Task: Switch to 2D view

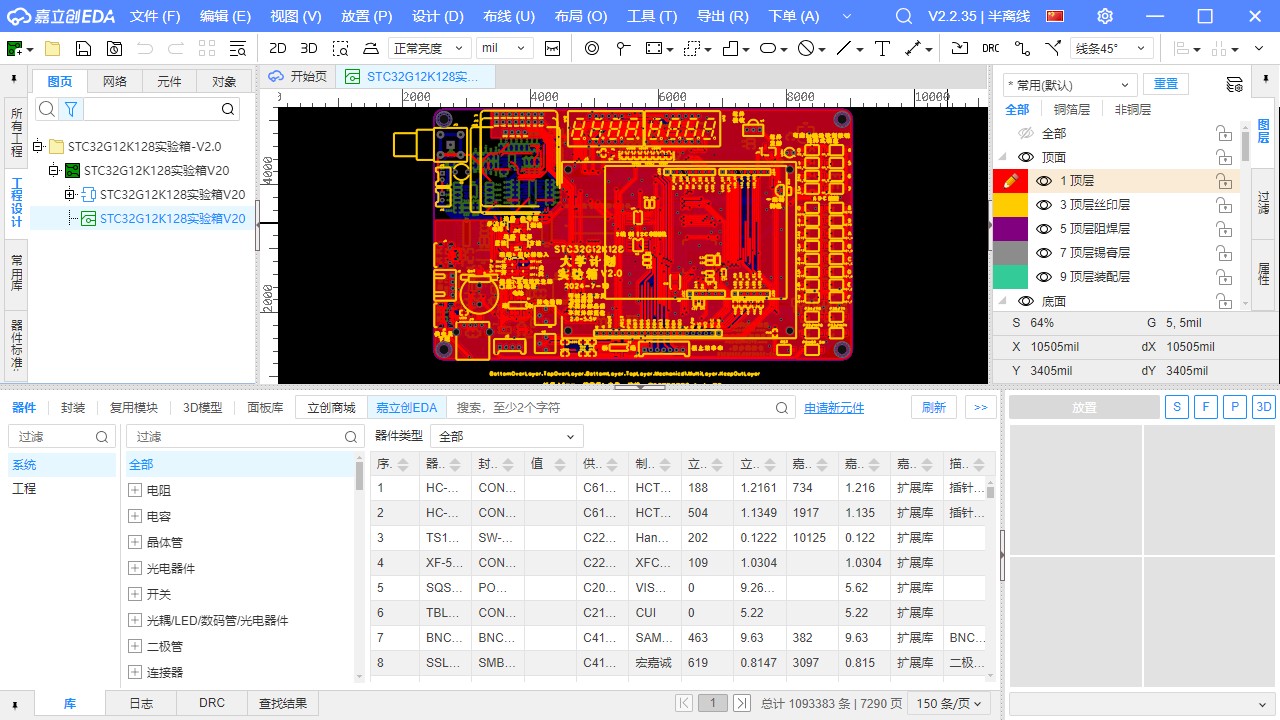Action: point(278,48)
